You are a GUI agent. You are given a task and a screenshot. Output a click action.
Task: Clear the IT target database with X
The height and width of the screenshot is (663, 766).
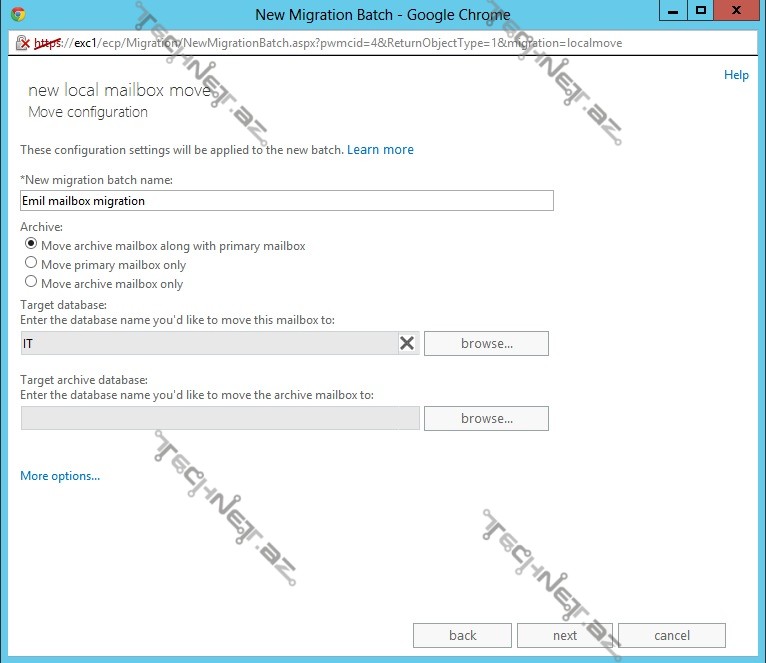(407, 343)
